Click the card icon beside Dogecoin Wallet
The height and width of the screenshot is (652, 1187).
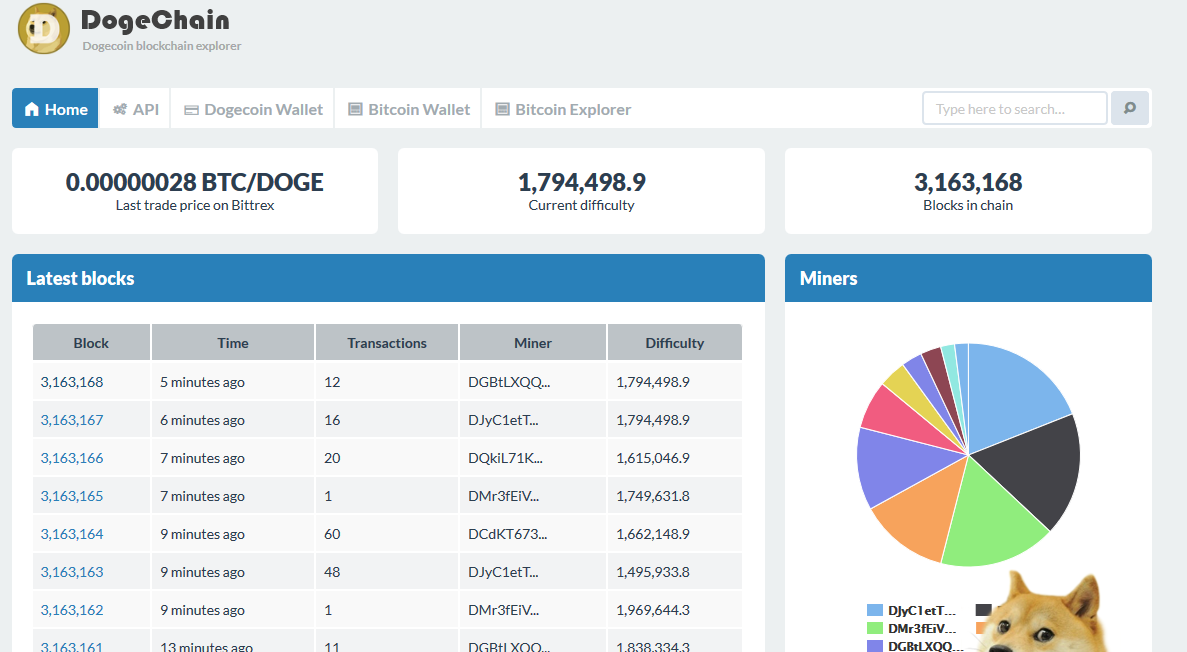click(x=191, y=109)
